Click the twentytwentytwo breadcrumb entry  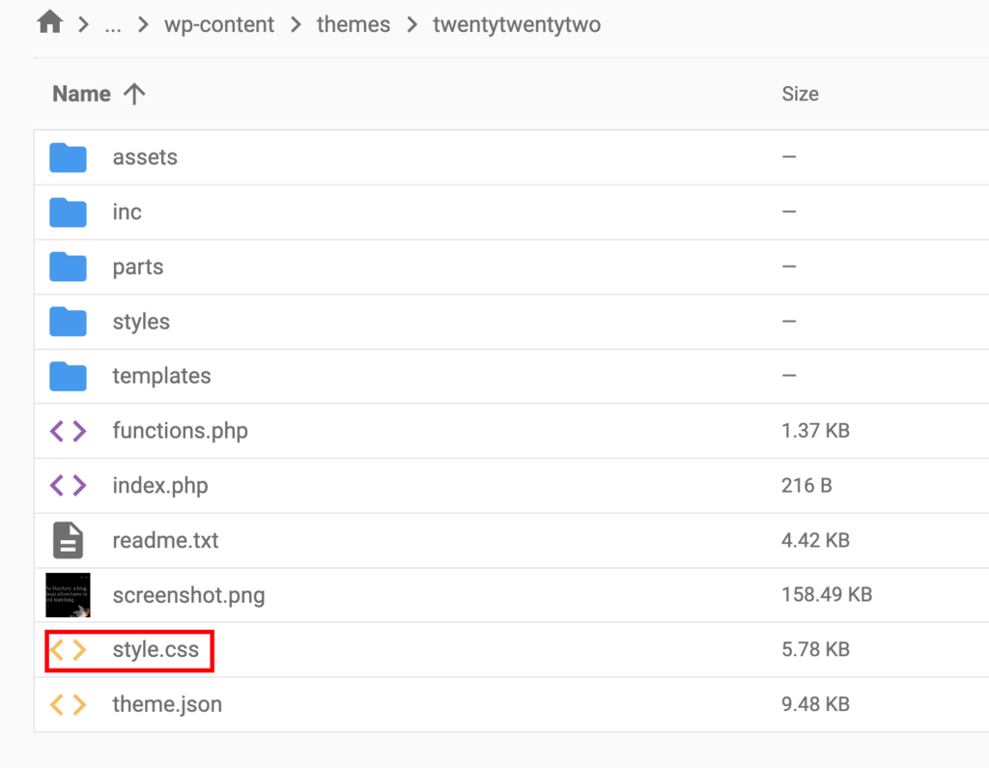pos(515,24)
